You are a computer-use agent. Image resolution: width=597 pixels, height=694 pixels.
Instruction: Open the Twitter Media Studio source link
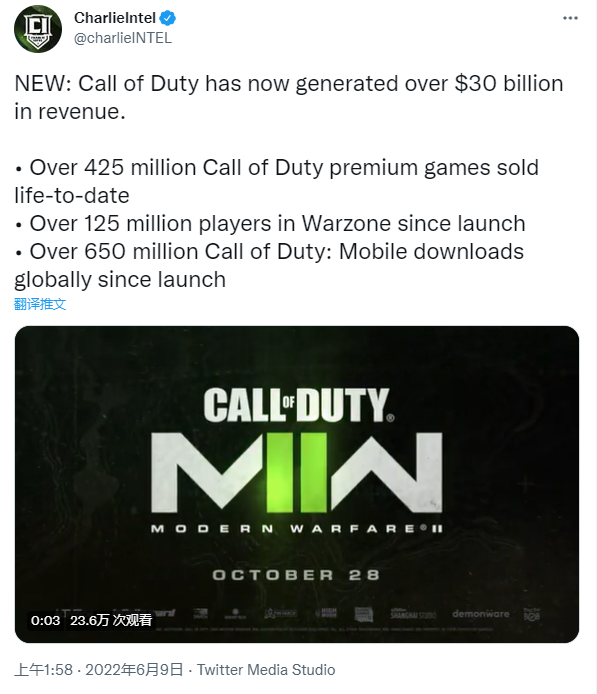coord(266,670)
